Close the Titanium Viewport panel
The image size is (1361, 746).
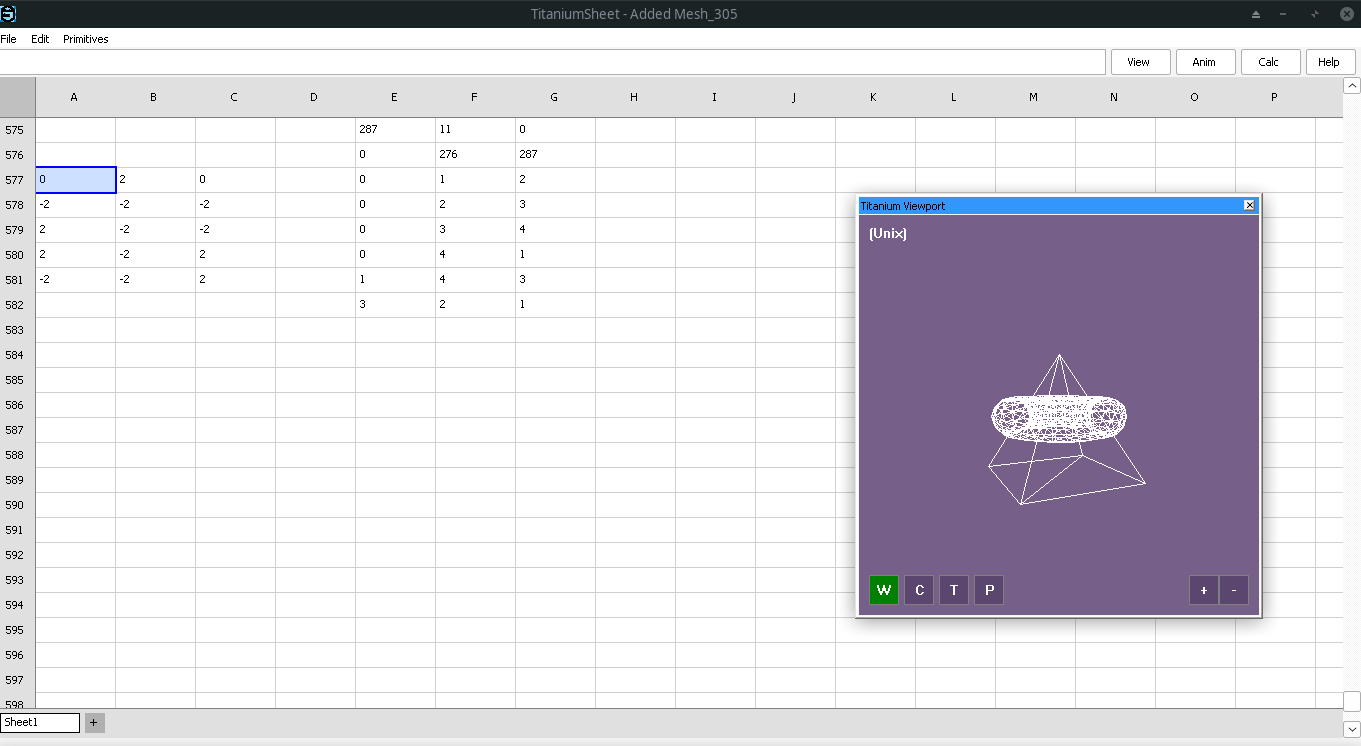coord(1249,205)
